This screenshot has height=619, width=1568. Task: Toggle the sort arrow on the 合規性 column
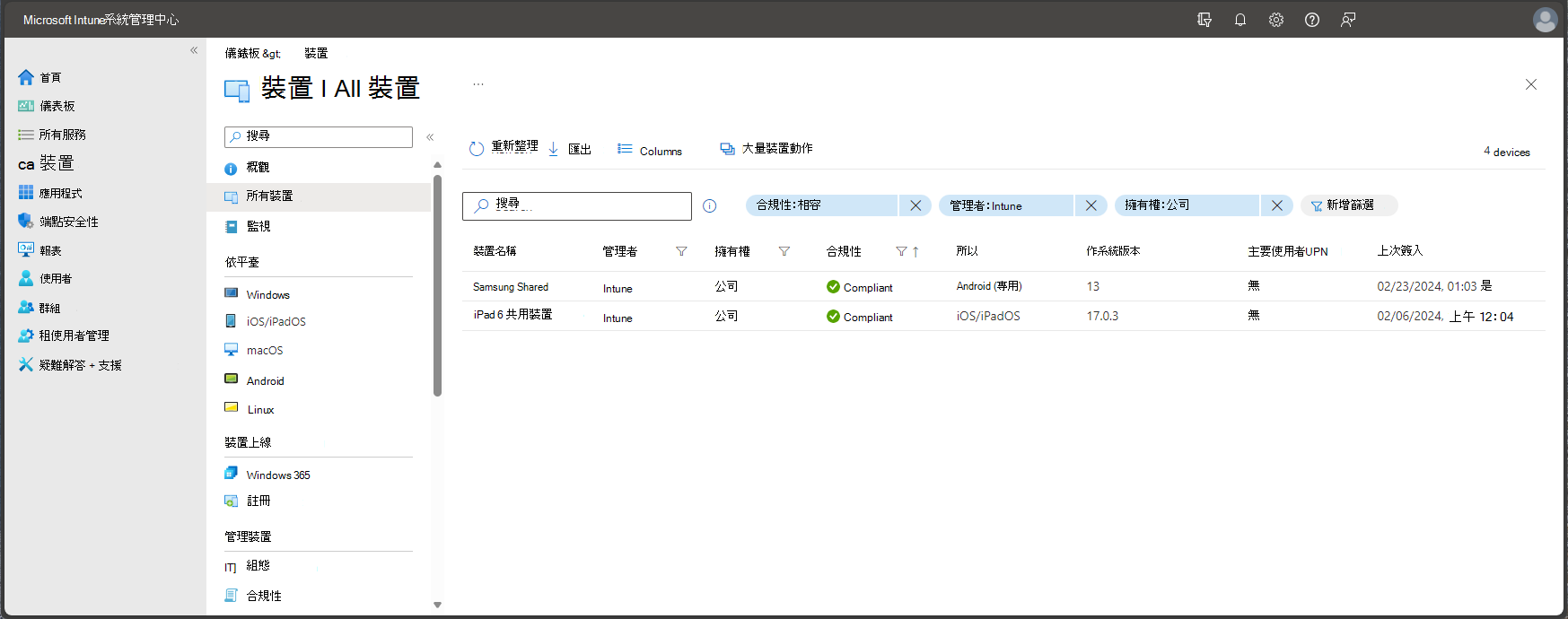[915, 252]
